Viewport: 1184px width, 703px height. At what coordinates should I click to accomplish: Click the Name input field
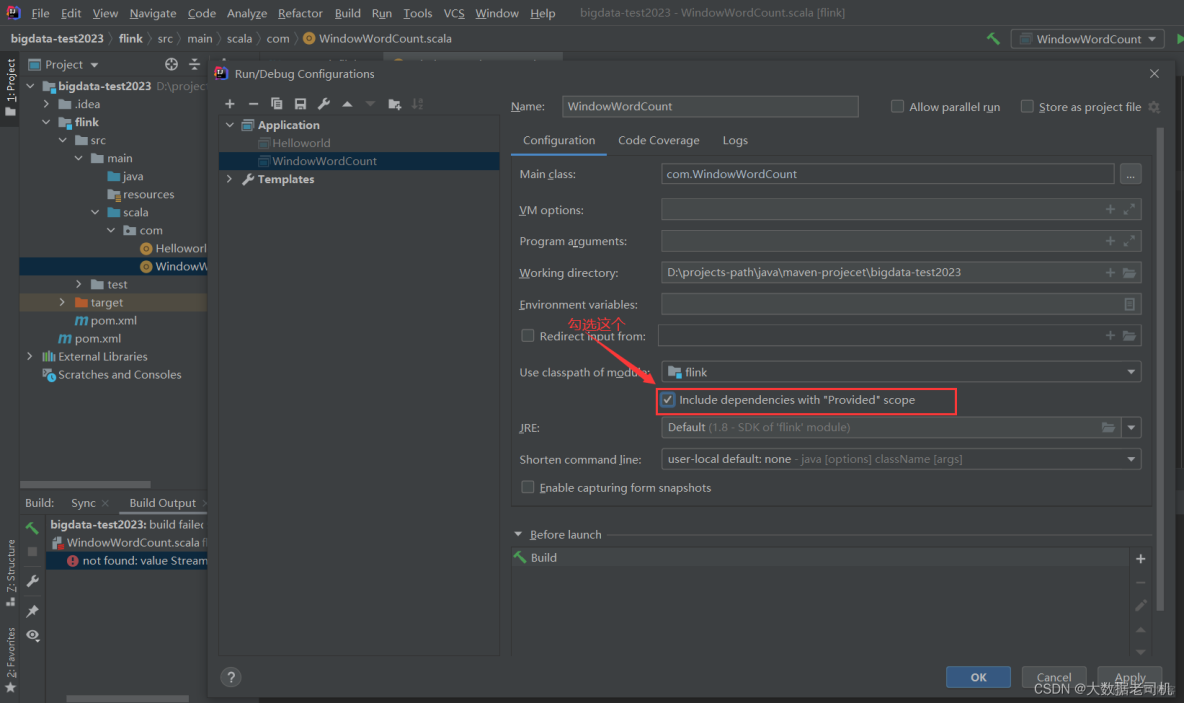tap(710, 106)
